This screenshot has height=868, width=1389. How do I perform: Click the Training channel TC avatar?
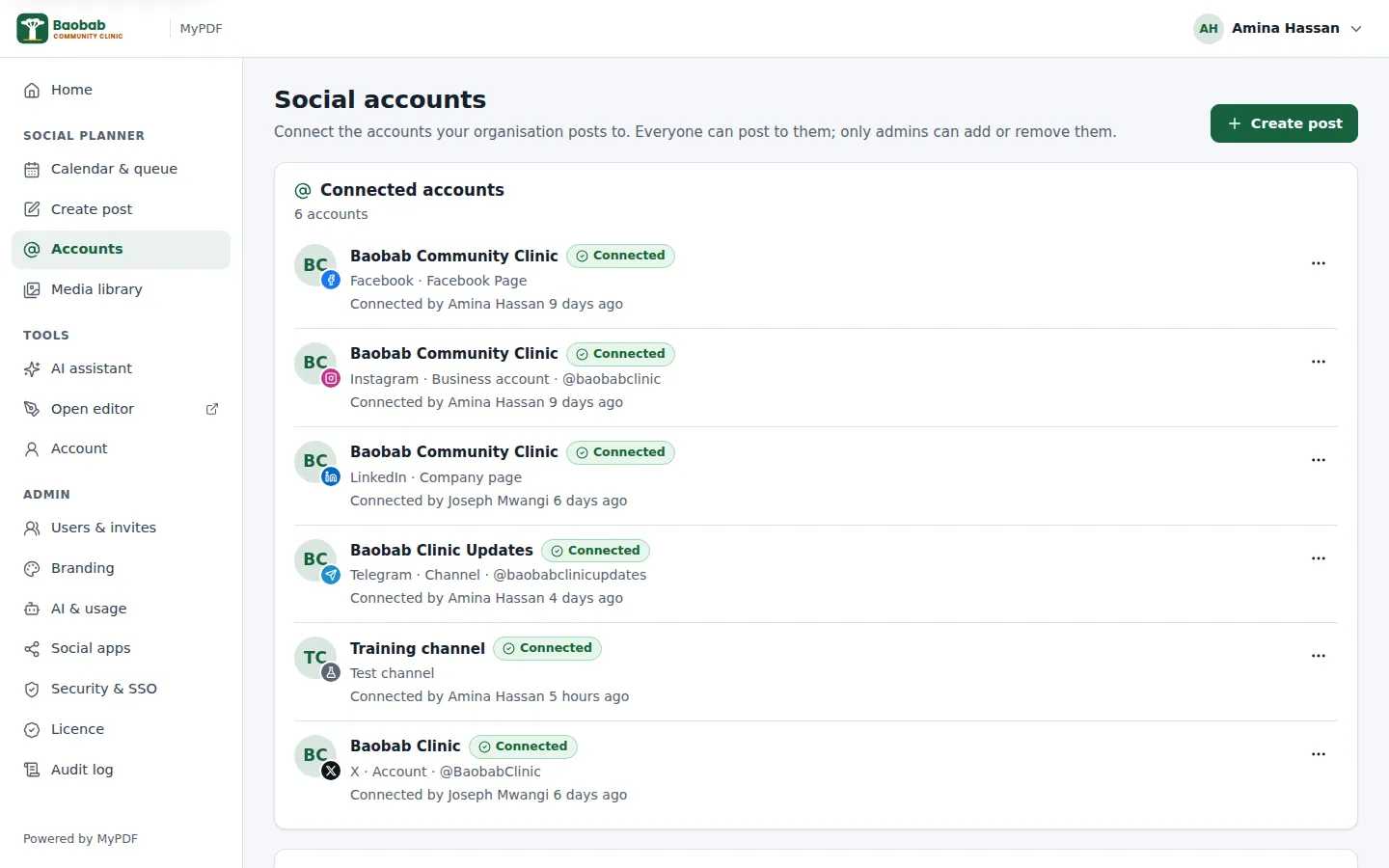pos(315,658)
